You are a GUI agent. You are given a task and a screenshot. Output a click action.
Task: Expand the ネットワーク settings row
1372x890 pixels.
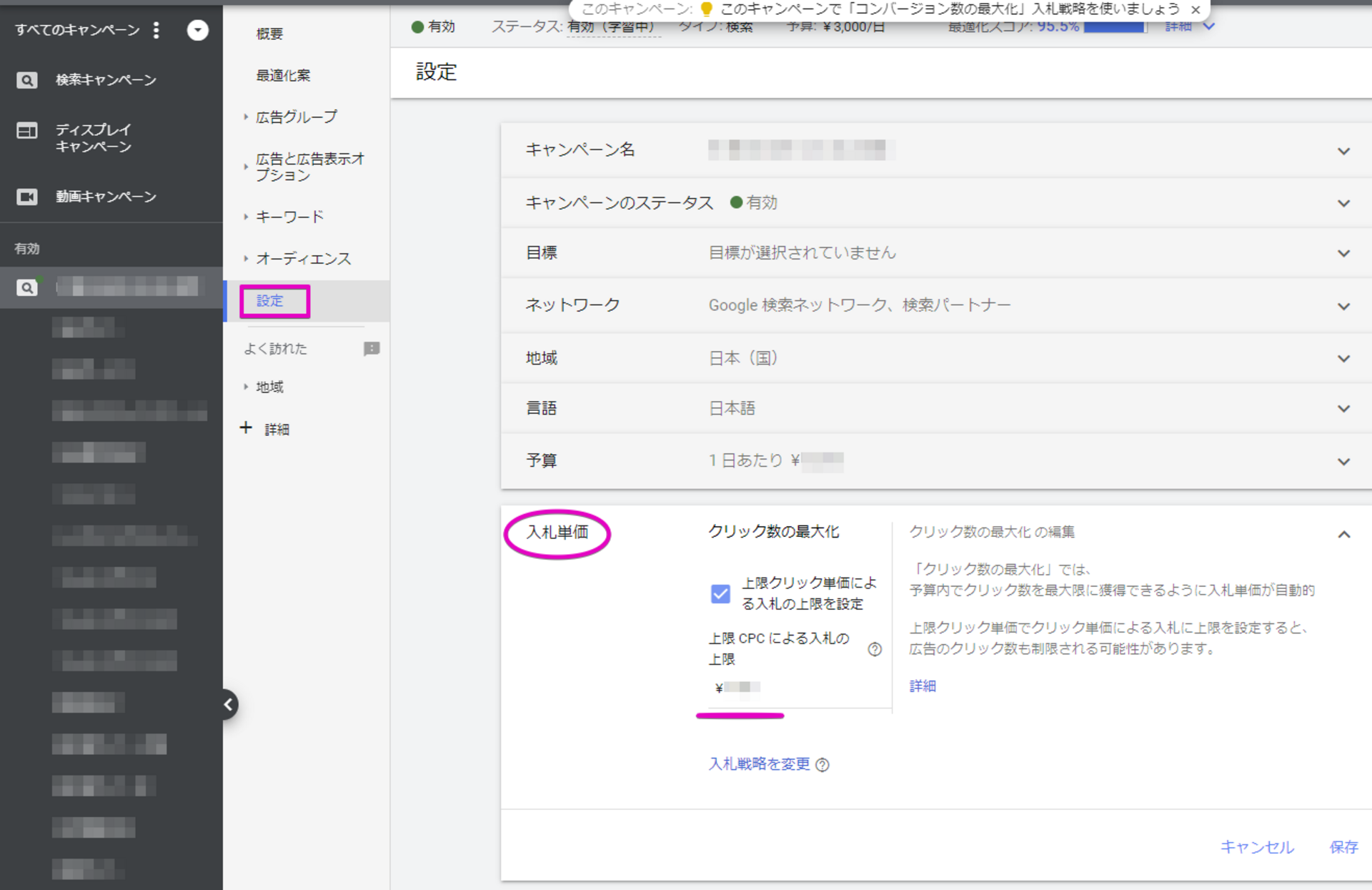click(x=936, y=305)
